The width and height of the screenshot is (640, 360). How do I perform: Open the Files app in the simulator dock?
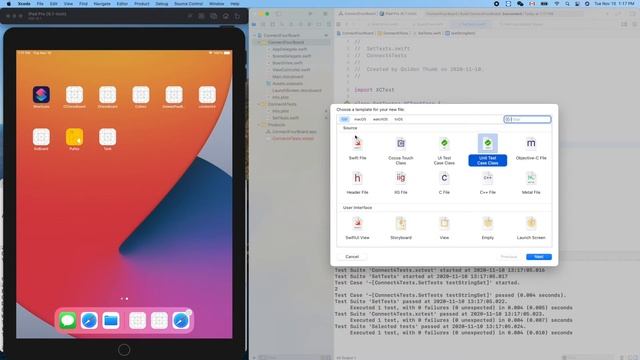coord(111,320)
